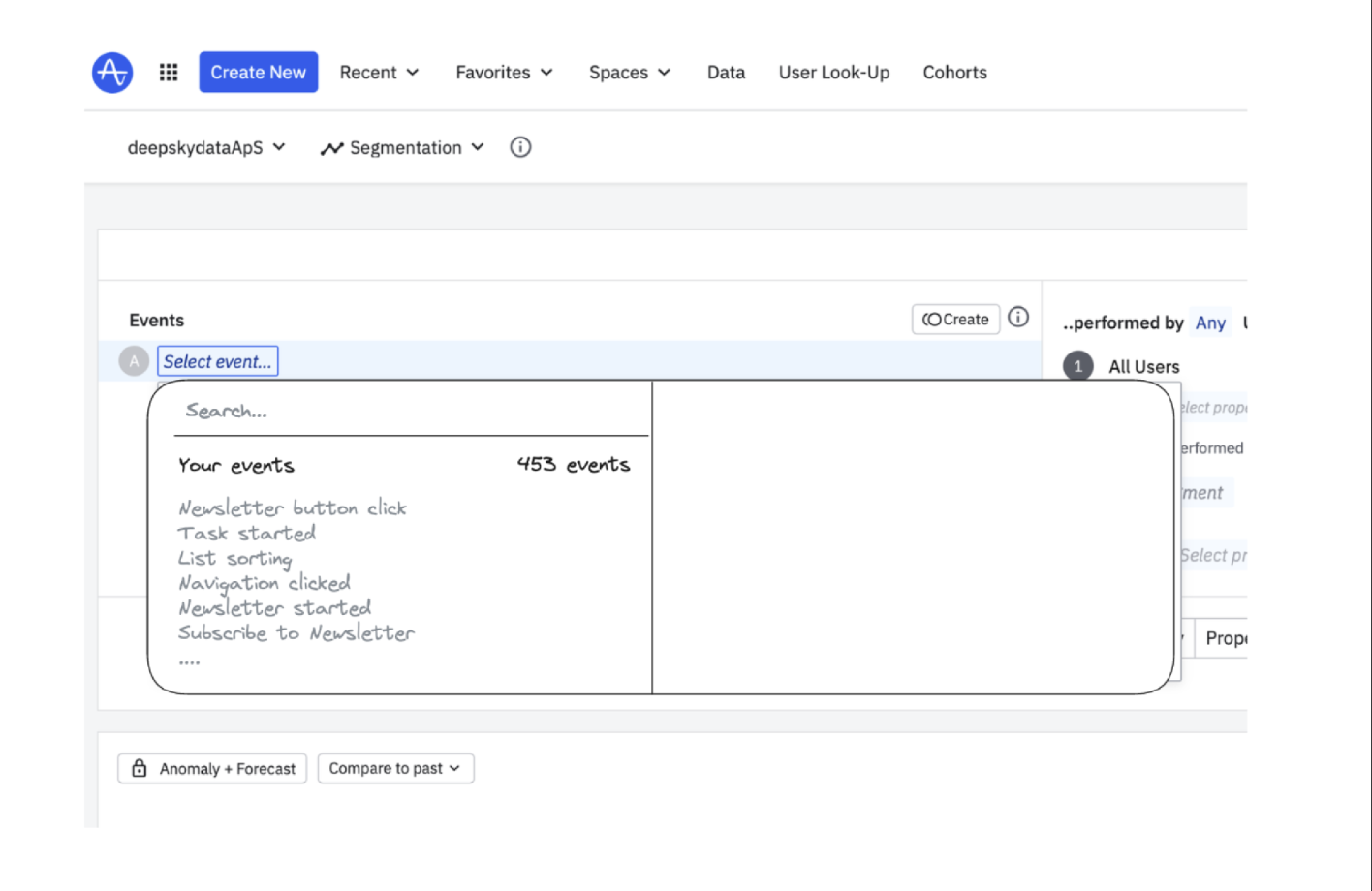
Task: Open the User Look-Up page
Action: tap(833, 73)
